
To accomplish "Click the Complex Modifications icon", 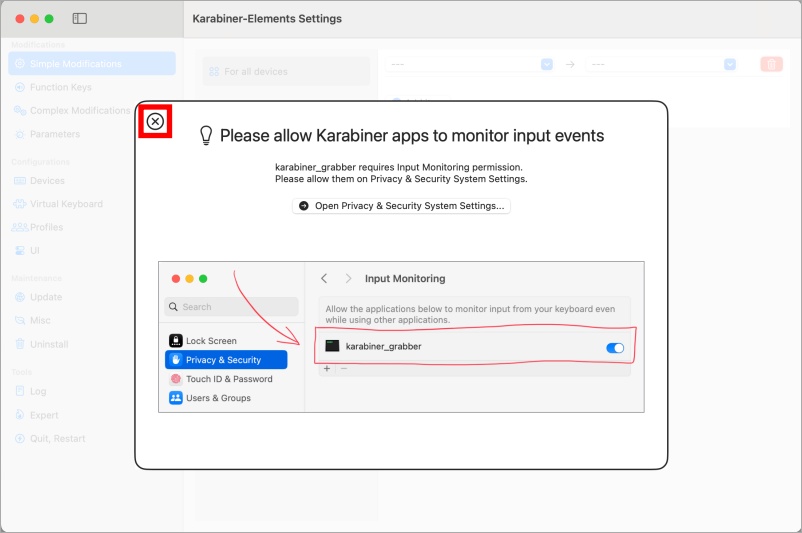I will coord(20,111).
